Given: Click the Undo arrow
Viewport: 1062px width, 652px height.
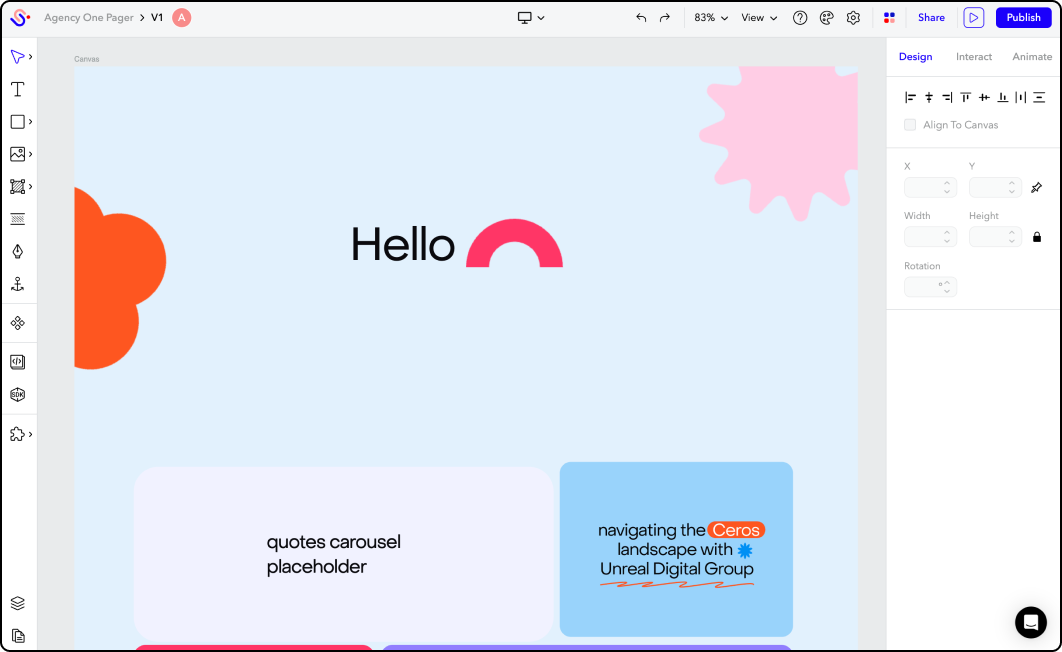Looking at the screenshot, I should point(641,18).
